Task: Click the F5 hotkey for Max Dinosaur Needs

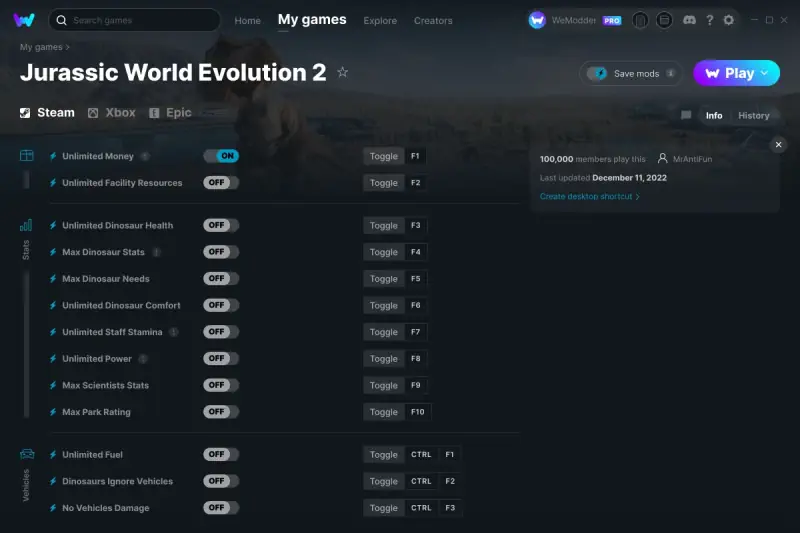Action: click(416, 278)
